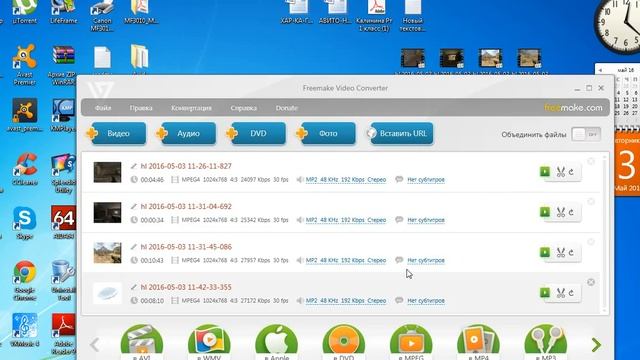Open Нет субтитров dropdown for 11-26-11-827
This screenshot has height=360, width=640.
(x=426, y=180)
